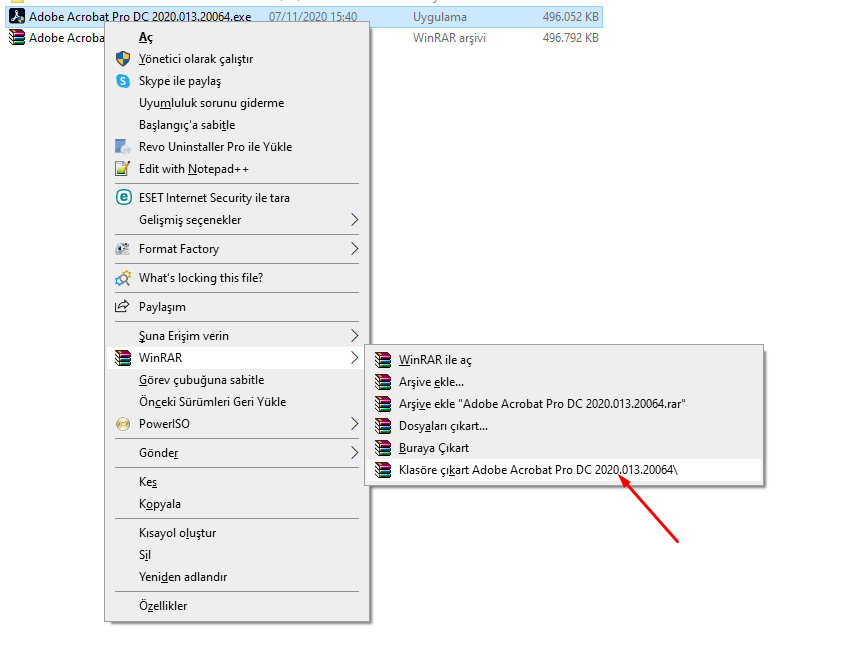Viewport: 864px width, 664px height.
Task: Choose Kısayol oluştur
Action: coord(237,533)
